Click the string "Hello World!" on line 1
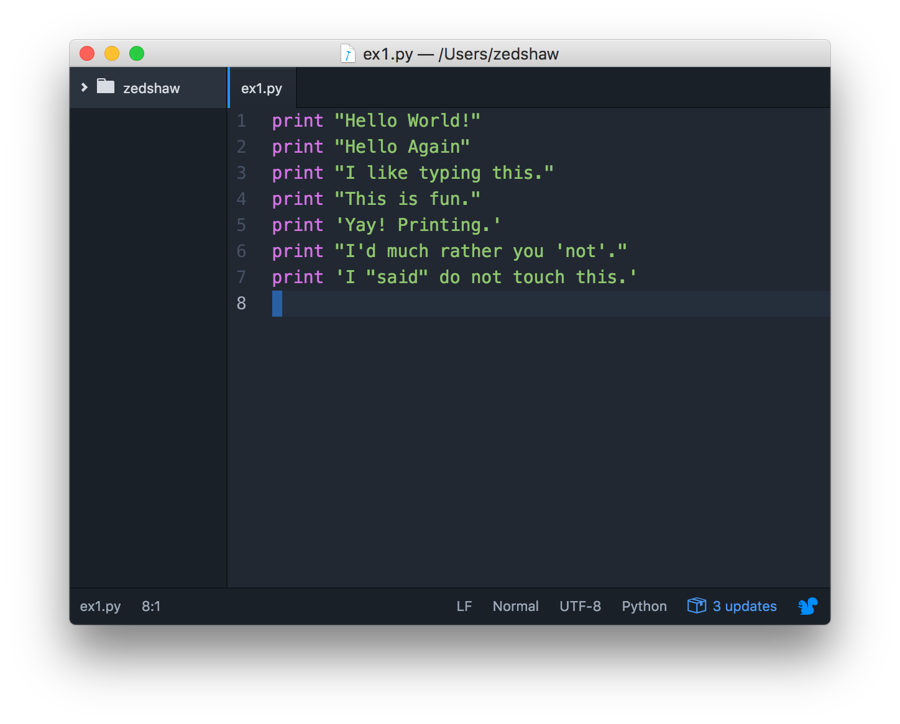 [x=407, y=120]
